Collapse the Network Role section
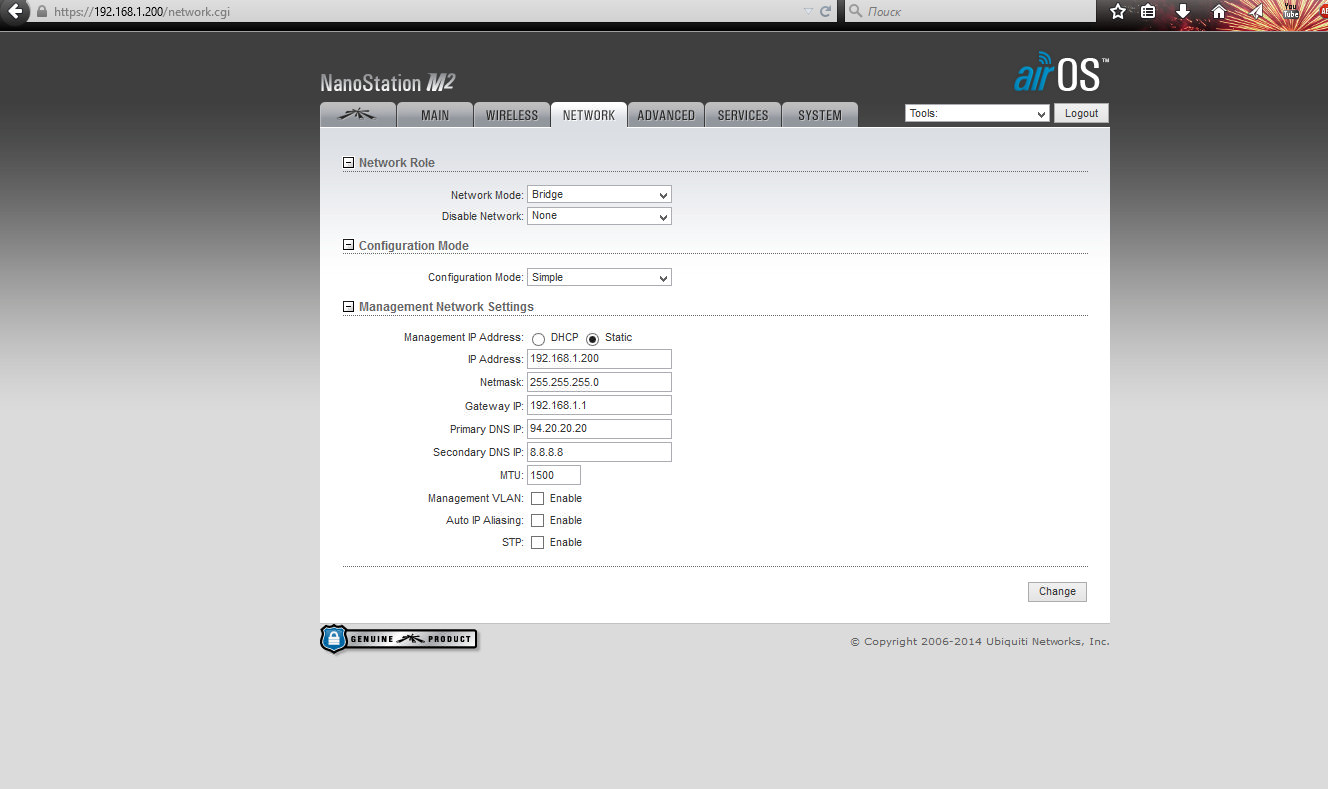1328x789 pixels. tap(348, 163)
